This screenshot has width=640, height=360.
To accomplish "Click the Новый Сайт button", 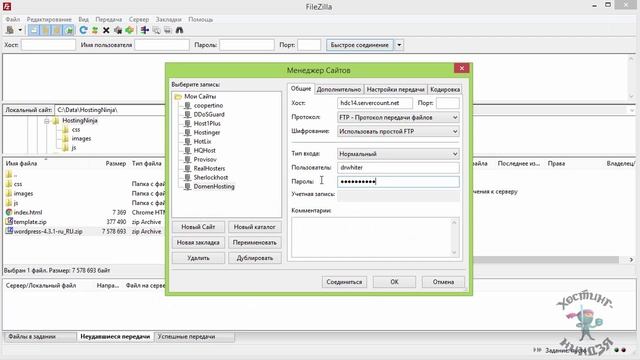I will (x=198, y=227).
